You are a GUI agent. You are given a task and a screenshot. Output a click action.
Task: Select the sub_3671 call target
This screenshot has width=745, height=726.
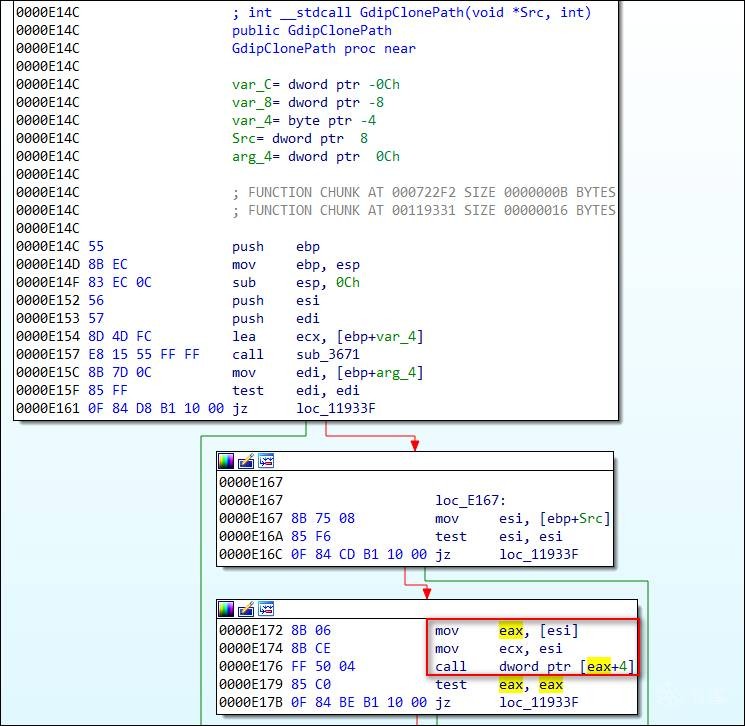click(328, 354)
